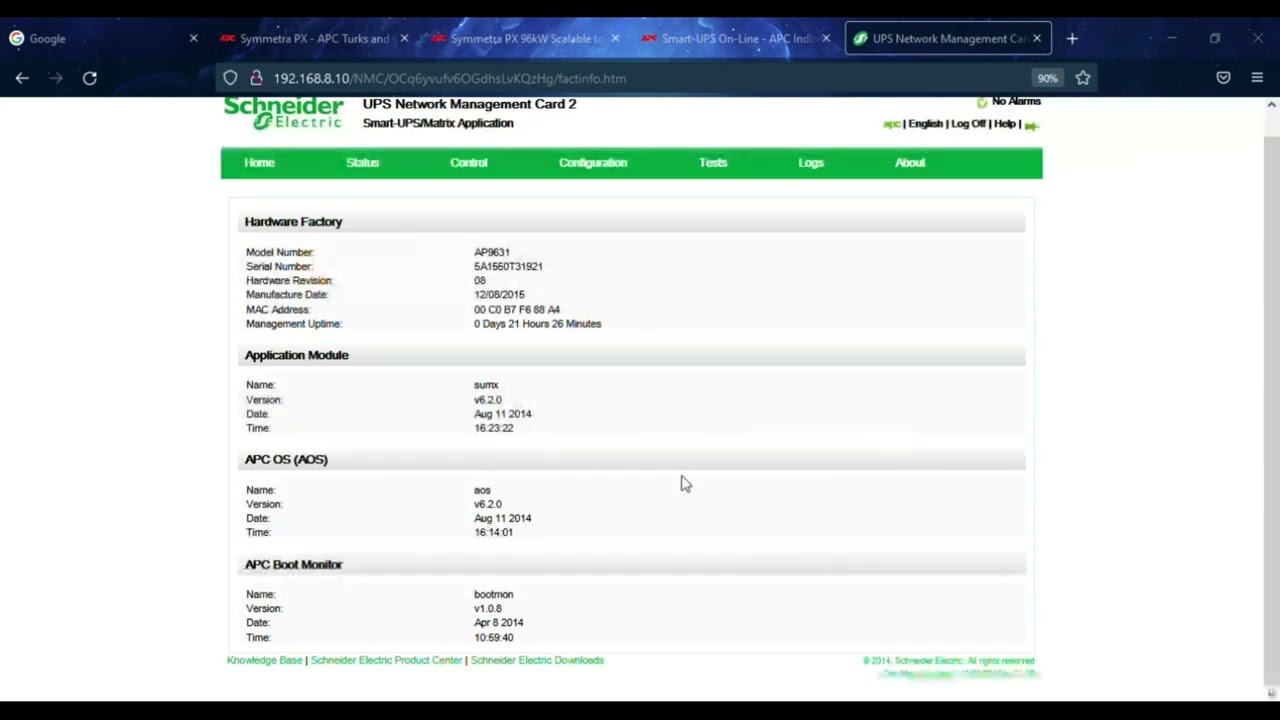Image resolution: width=1280 pixels, height=720 pixels.
Task: Bookmark this page with star icon
Action: tap(1083, 78)
